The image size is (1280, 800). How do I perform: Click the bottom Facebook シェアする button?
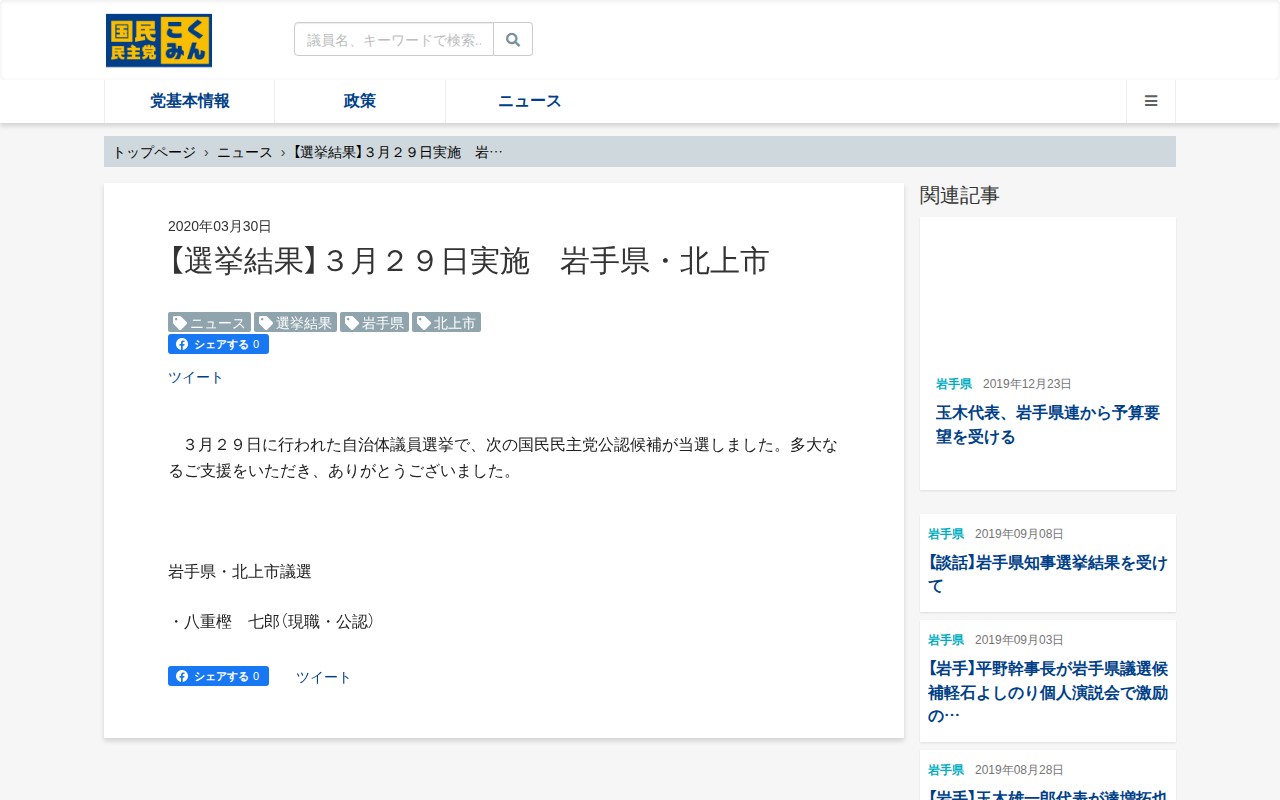[218, 676]
